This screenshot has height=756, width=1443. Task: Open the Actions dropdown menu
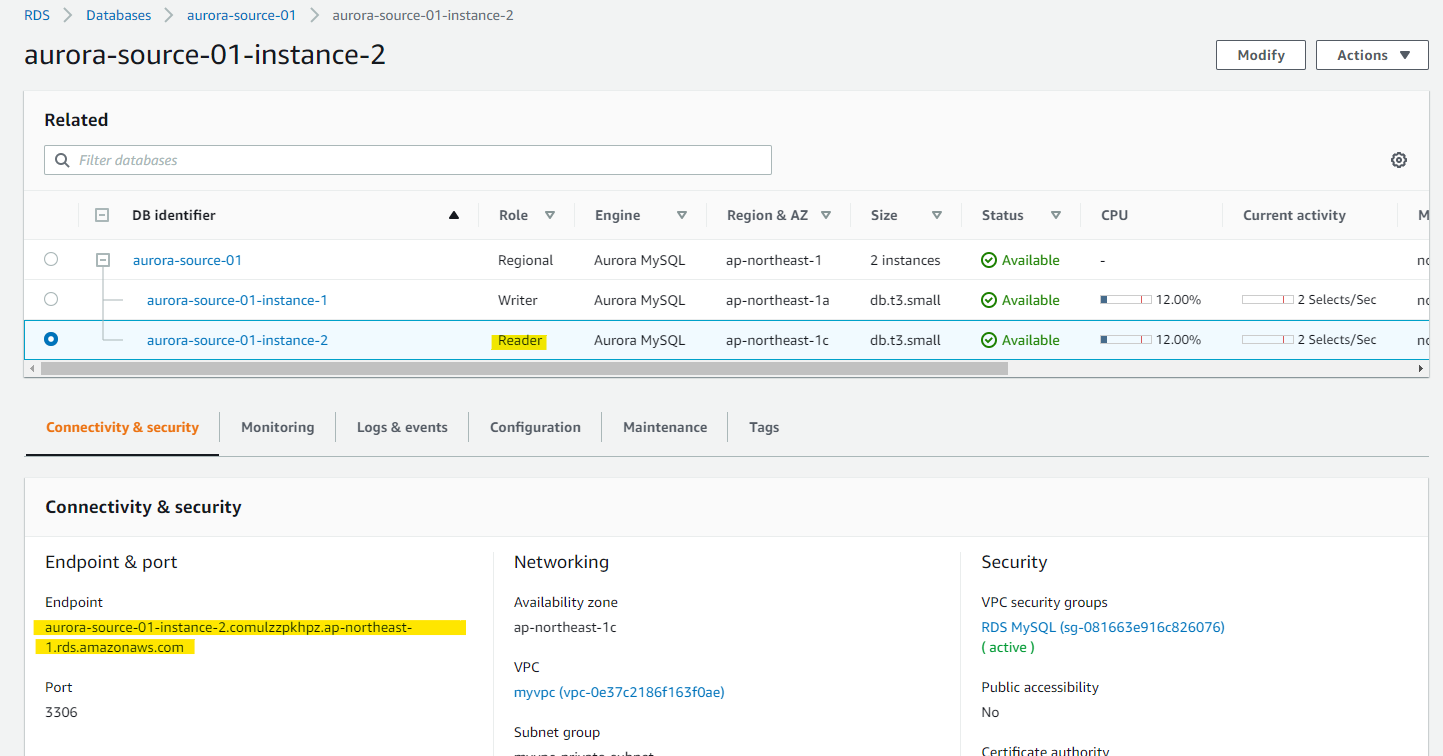tap(1372, 55)
